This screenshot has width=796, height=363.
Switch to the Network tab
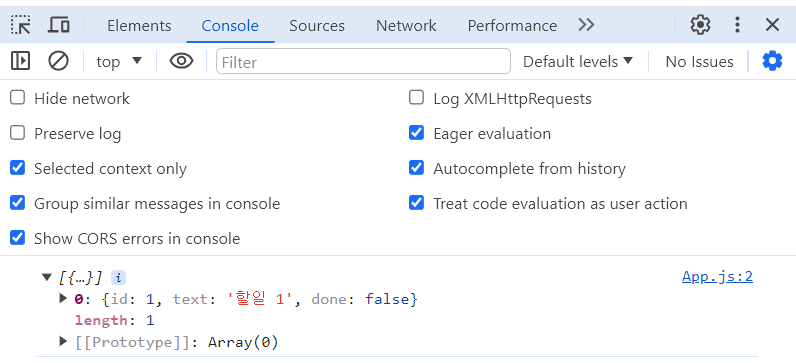tap(406, 25)
